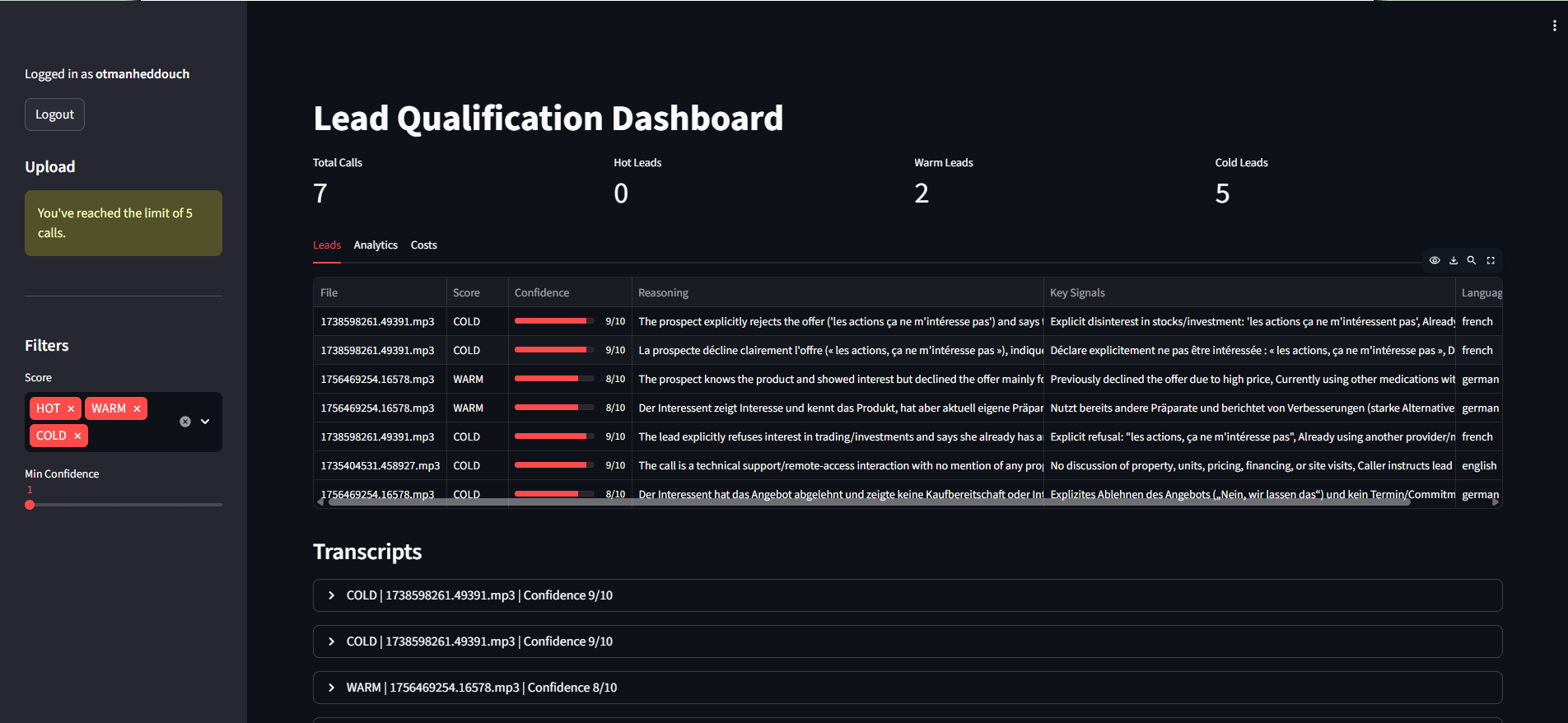Image resolution: width=1568 pixels, height=723 pixels.
Task: Expand second COLD 1738598261.49391.mp3 transcript
Action: pos(908,641)
